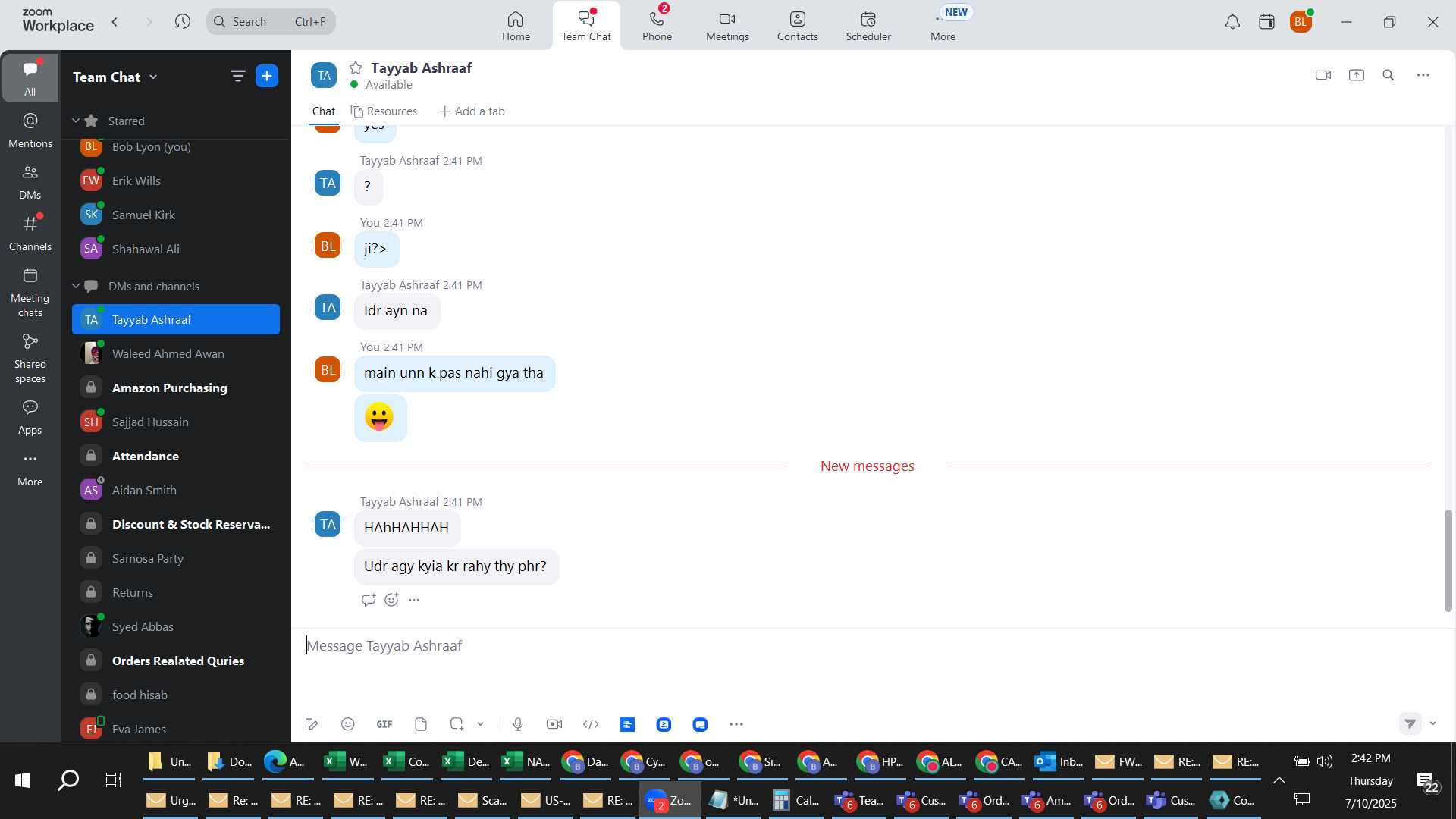Open chat with Shahawal Ali
This screenshot has width=1456, height=819.
pyautogui.click(x=176, y=249)
